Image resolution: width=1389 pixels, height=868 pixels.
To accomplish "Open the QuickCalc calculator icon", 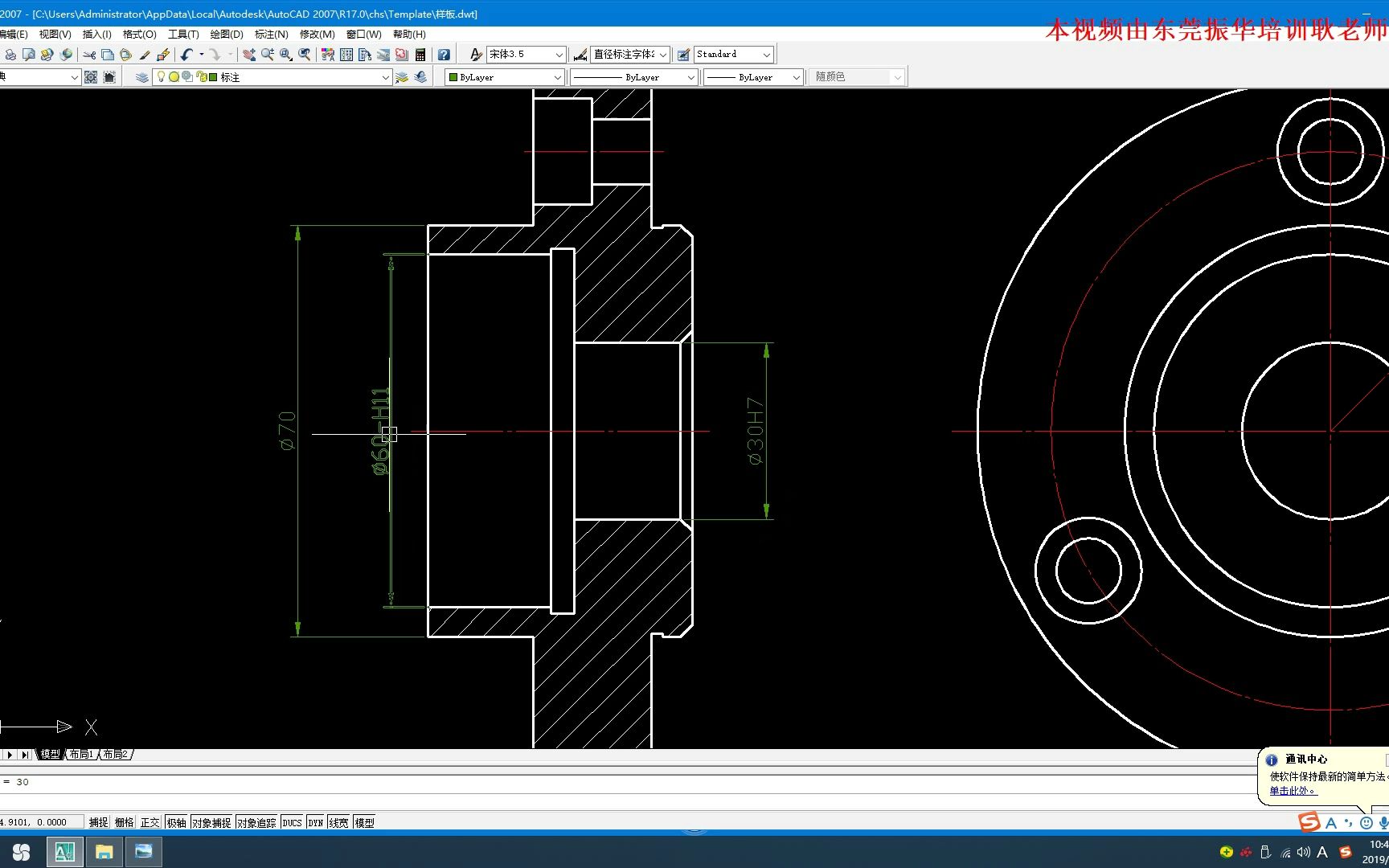I will click(x=420, y=55).
